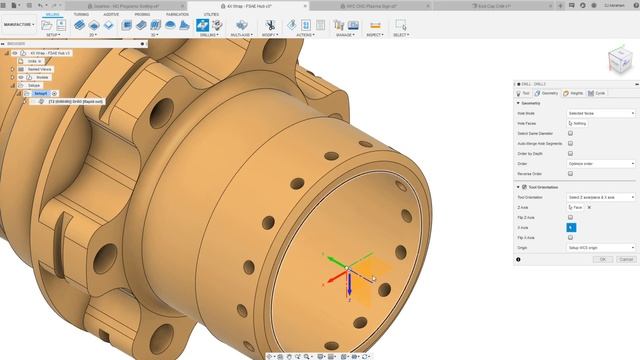Click the Select window-selection icon
The width and height of the screenshot is (640, 360).
[x=401, y=25]
